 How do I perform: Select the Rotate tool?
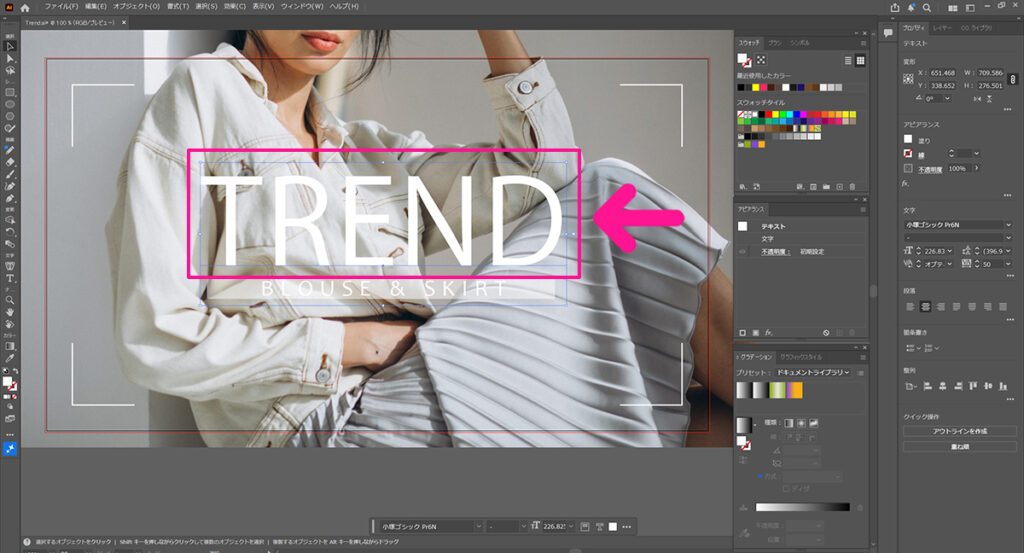10,232
